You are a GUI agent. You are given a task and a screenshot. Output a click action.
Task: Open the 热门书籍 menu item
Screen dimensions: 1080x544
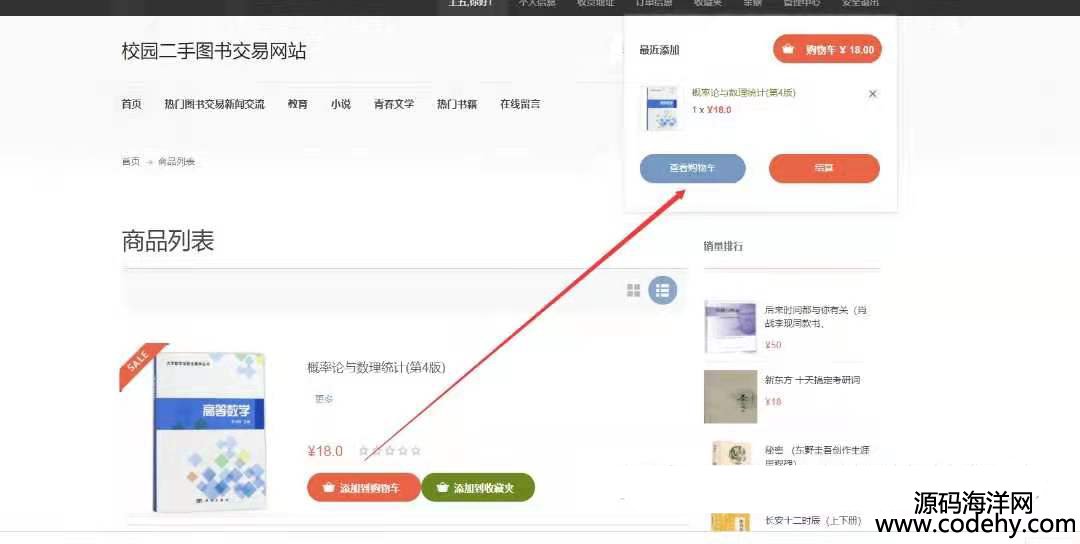pyautogui.click(x=457, y=104)
